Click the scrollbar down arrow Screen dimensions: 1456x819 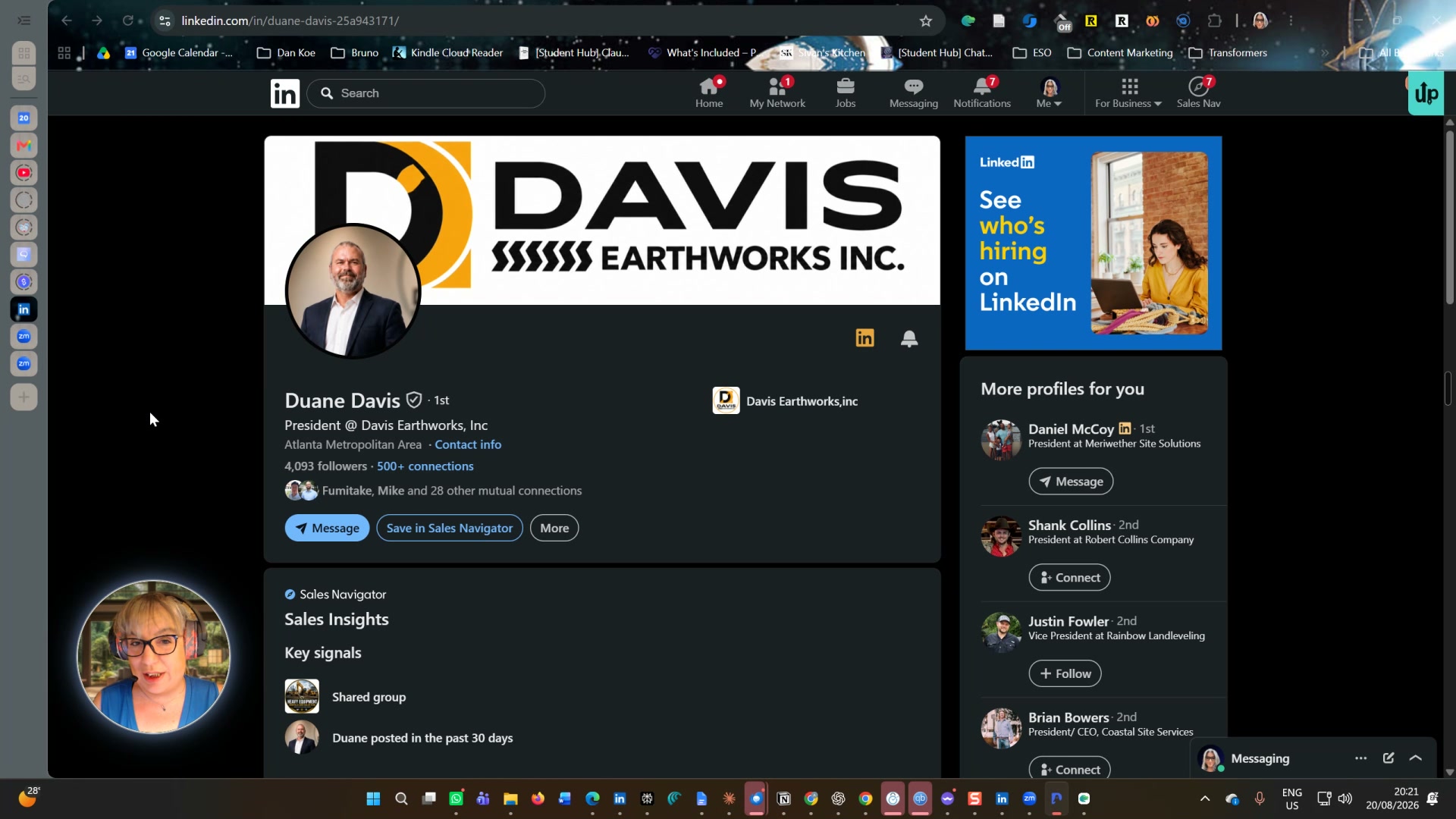[x=1449, y=772]
